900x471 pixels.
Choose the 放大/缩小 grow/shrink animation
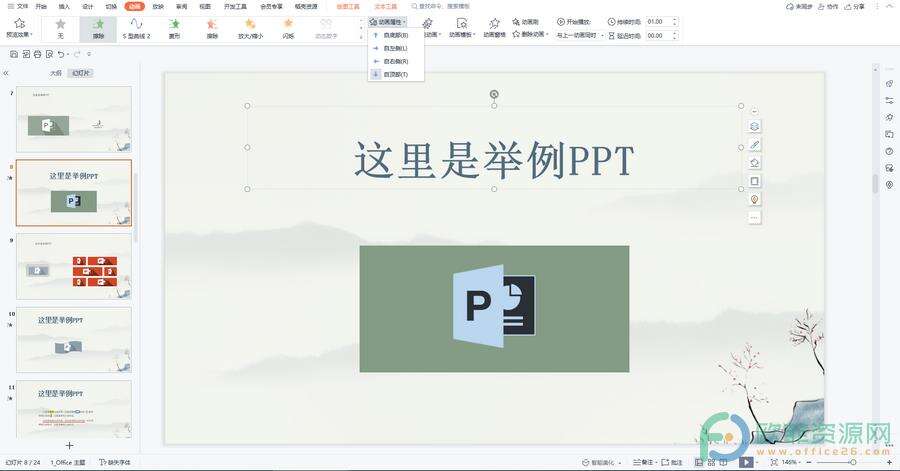click(250, 28)
